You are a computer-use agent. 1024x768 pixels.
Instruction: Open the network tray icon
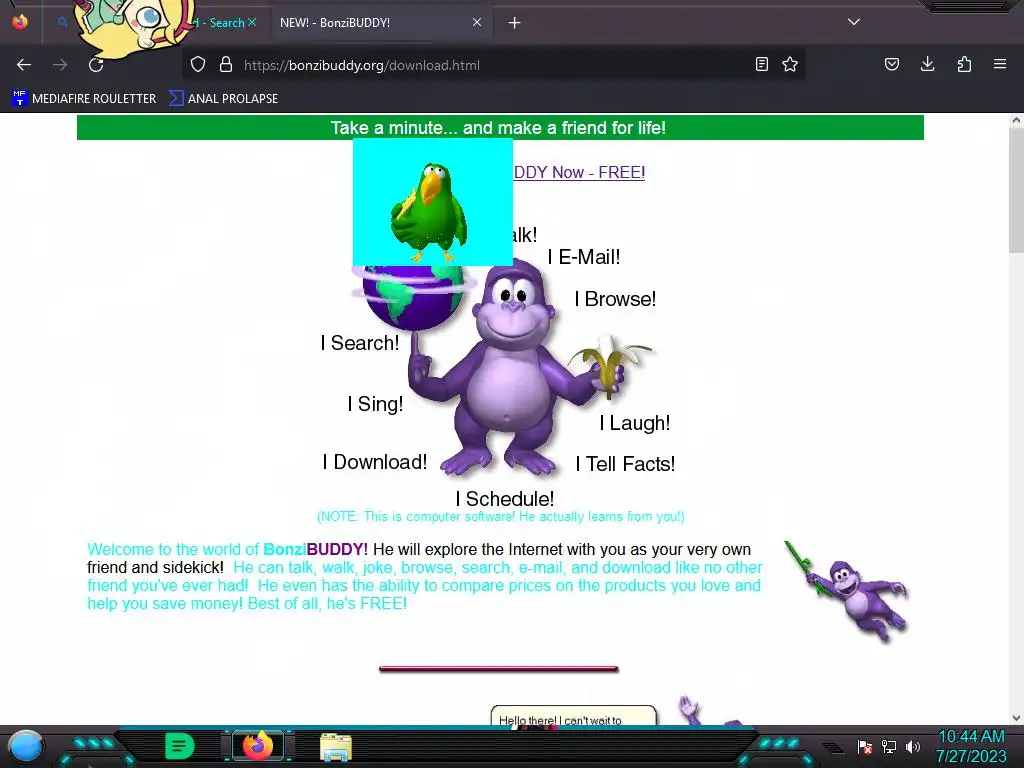tap(889, 746)
